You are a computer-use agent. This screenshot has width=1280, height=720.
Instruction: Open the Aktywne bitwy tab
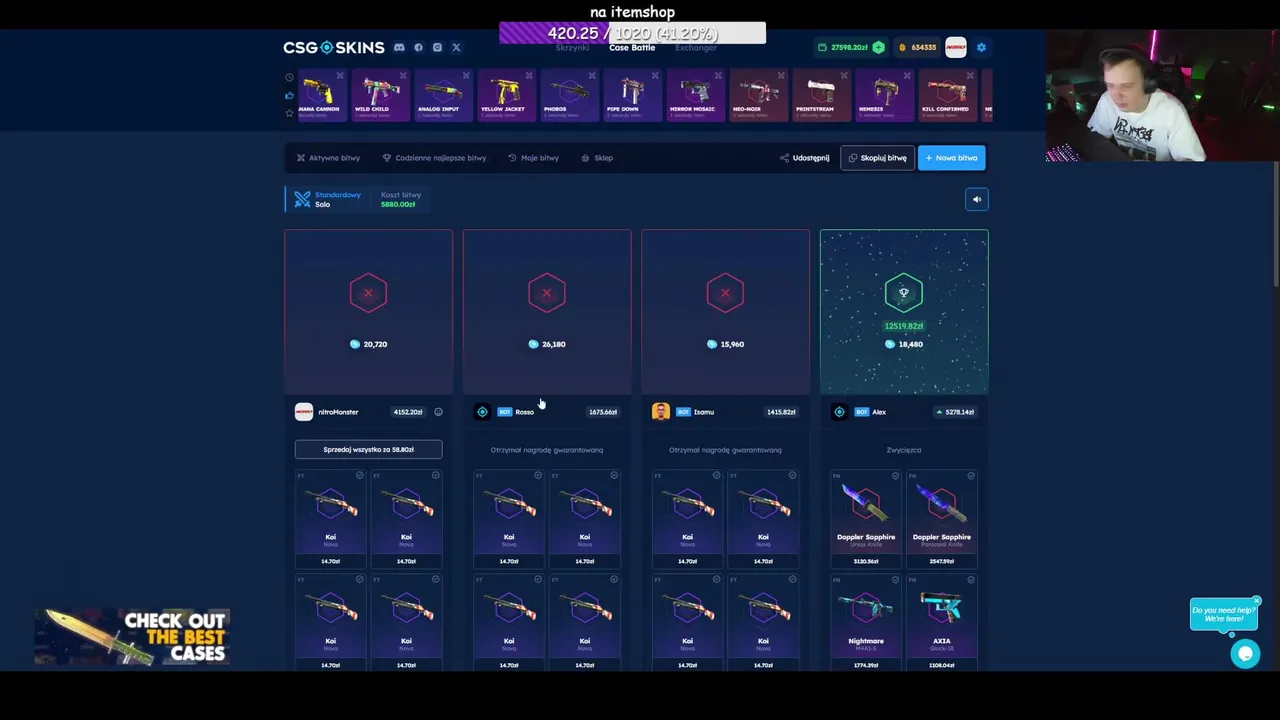click(328, 158)
